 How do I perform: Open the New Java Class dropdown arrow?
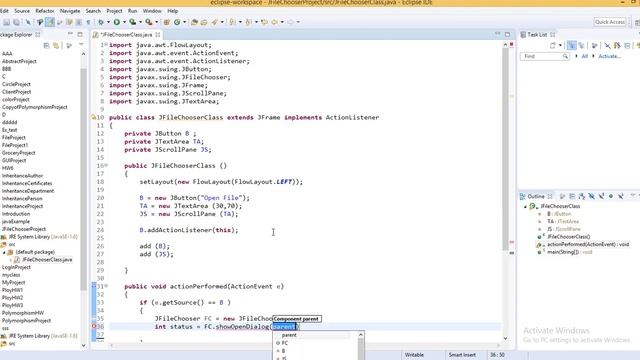[x=184, y=22]
